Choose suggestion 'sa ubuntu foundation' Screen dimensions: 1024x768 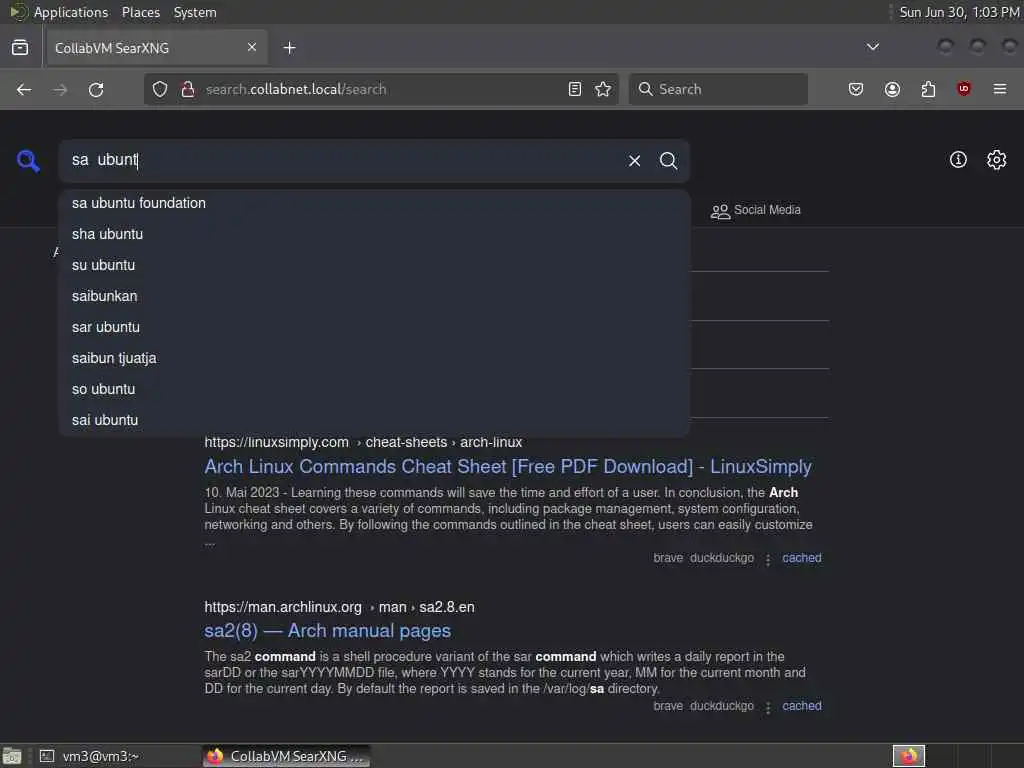374,203
